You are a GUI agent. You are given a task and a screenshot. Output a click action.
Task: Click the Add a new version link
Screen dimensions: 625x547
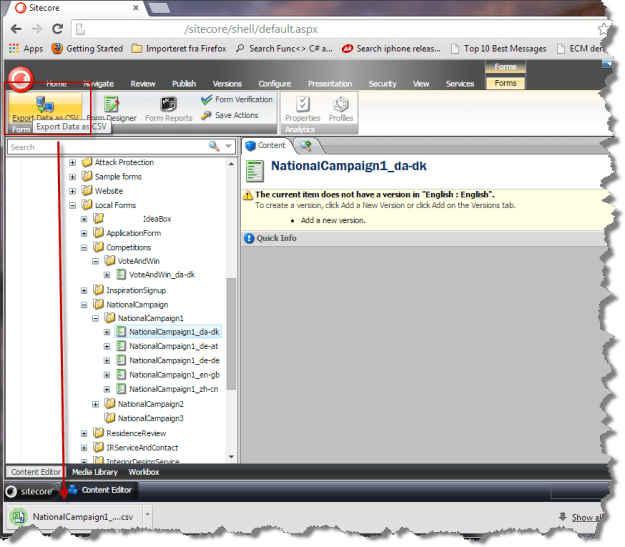(333, 220)
